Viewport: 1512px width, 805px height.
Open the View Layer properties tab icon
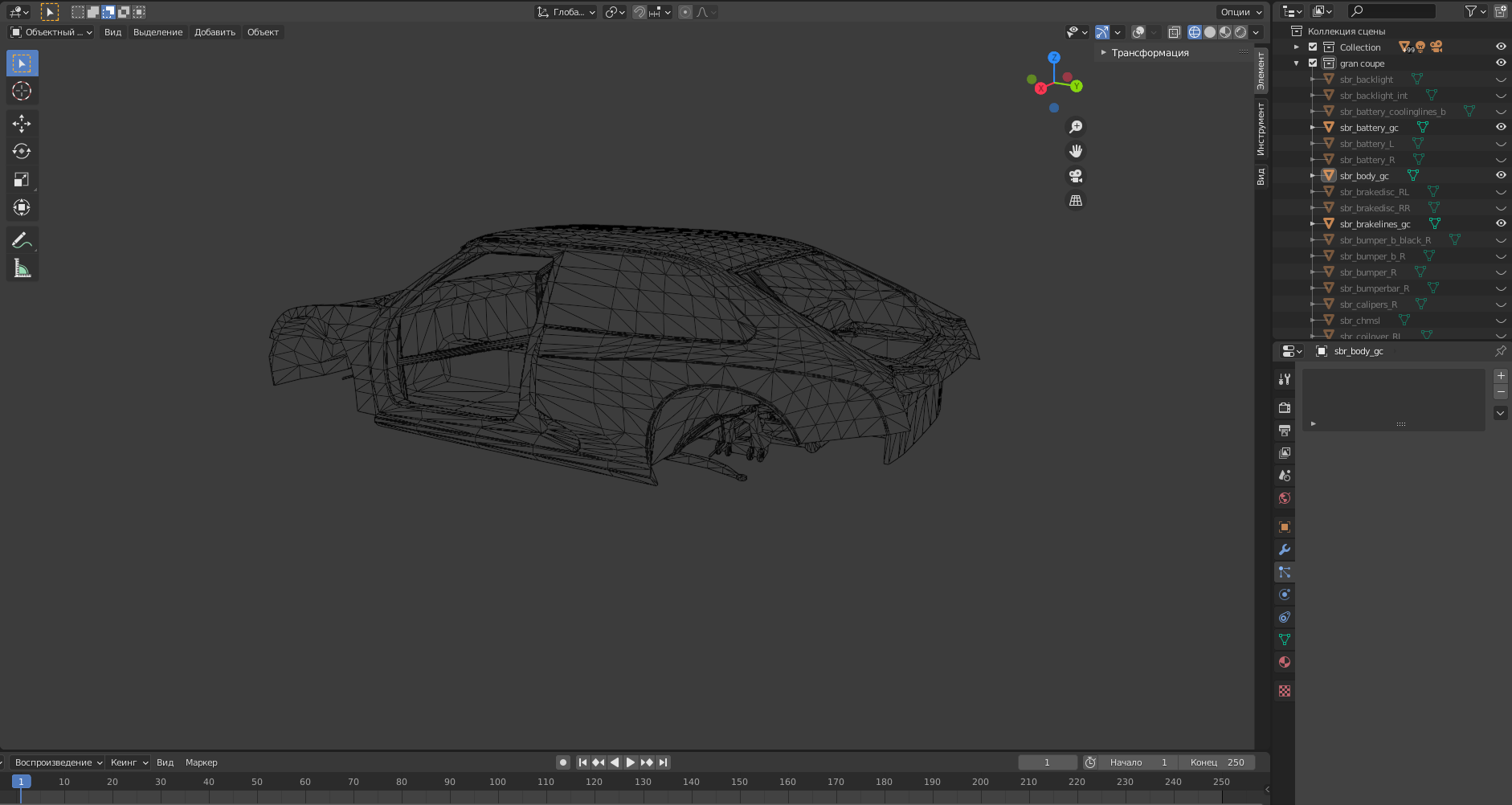(1284, 453)
